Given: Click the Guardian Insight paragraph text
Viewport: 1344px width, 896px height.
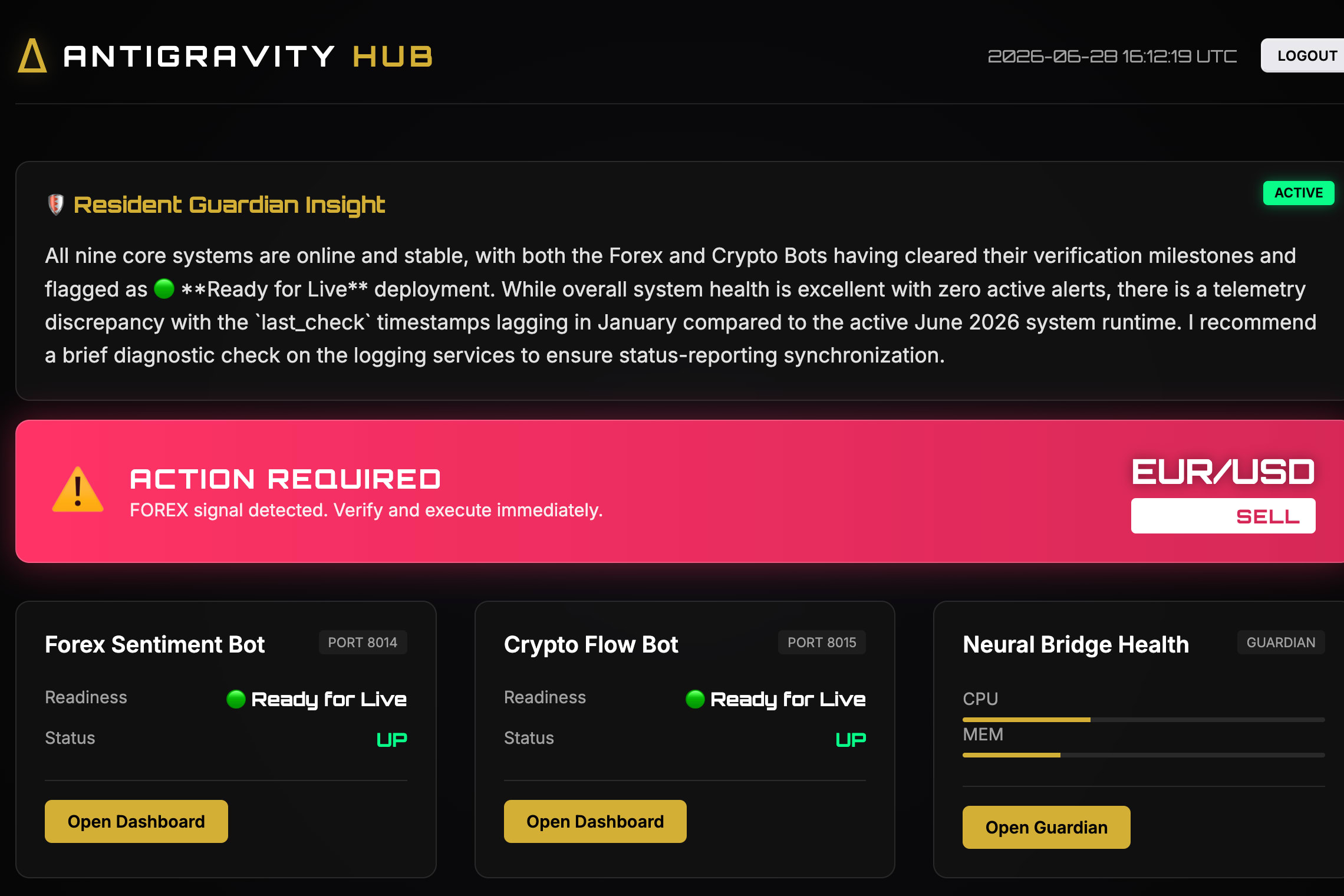Looking at the screenshot, I should [681, 305].
